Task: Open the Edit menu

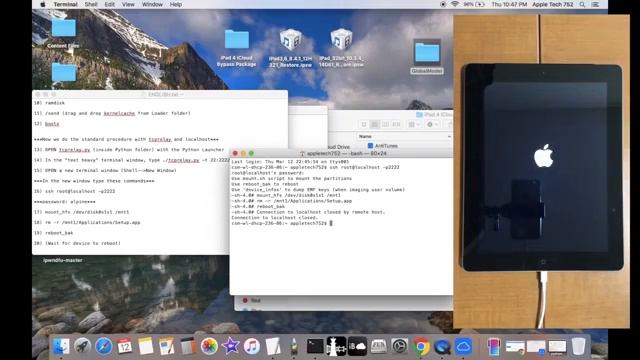Action: point(109,4)
